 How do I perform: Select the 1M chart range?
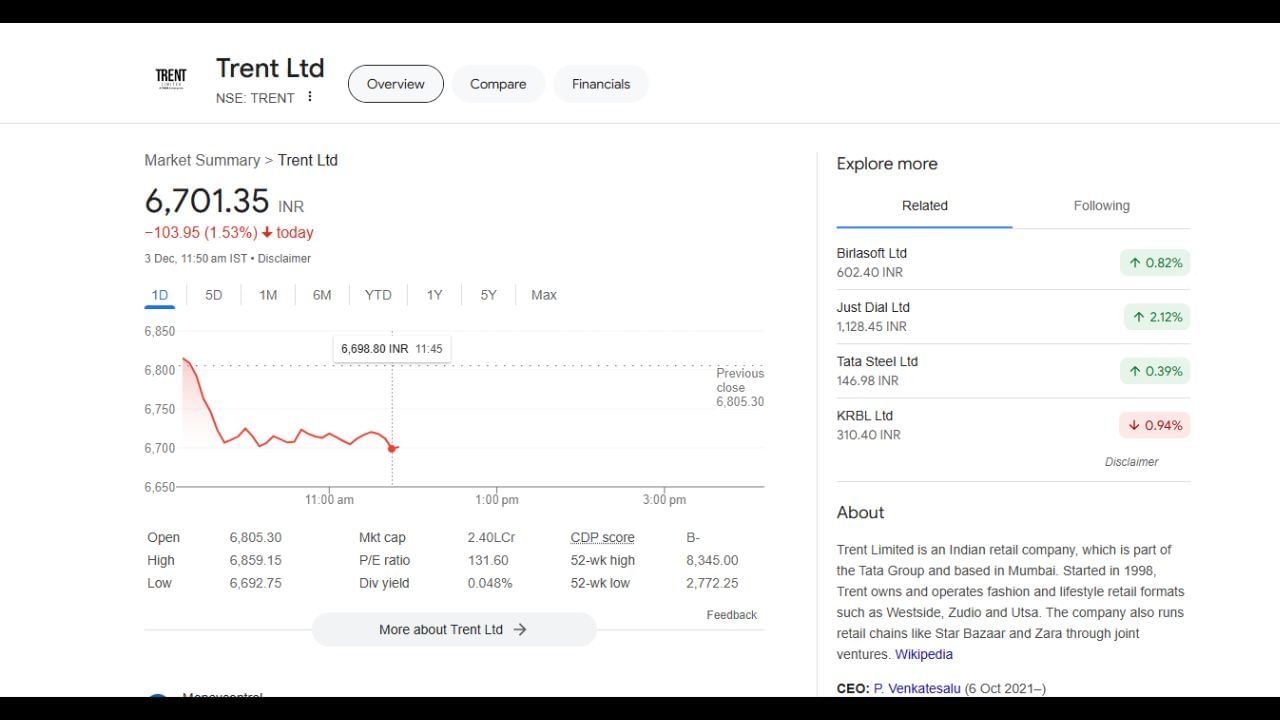268,295
